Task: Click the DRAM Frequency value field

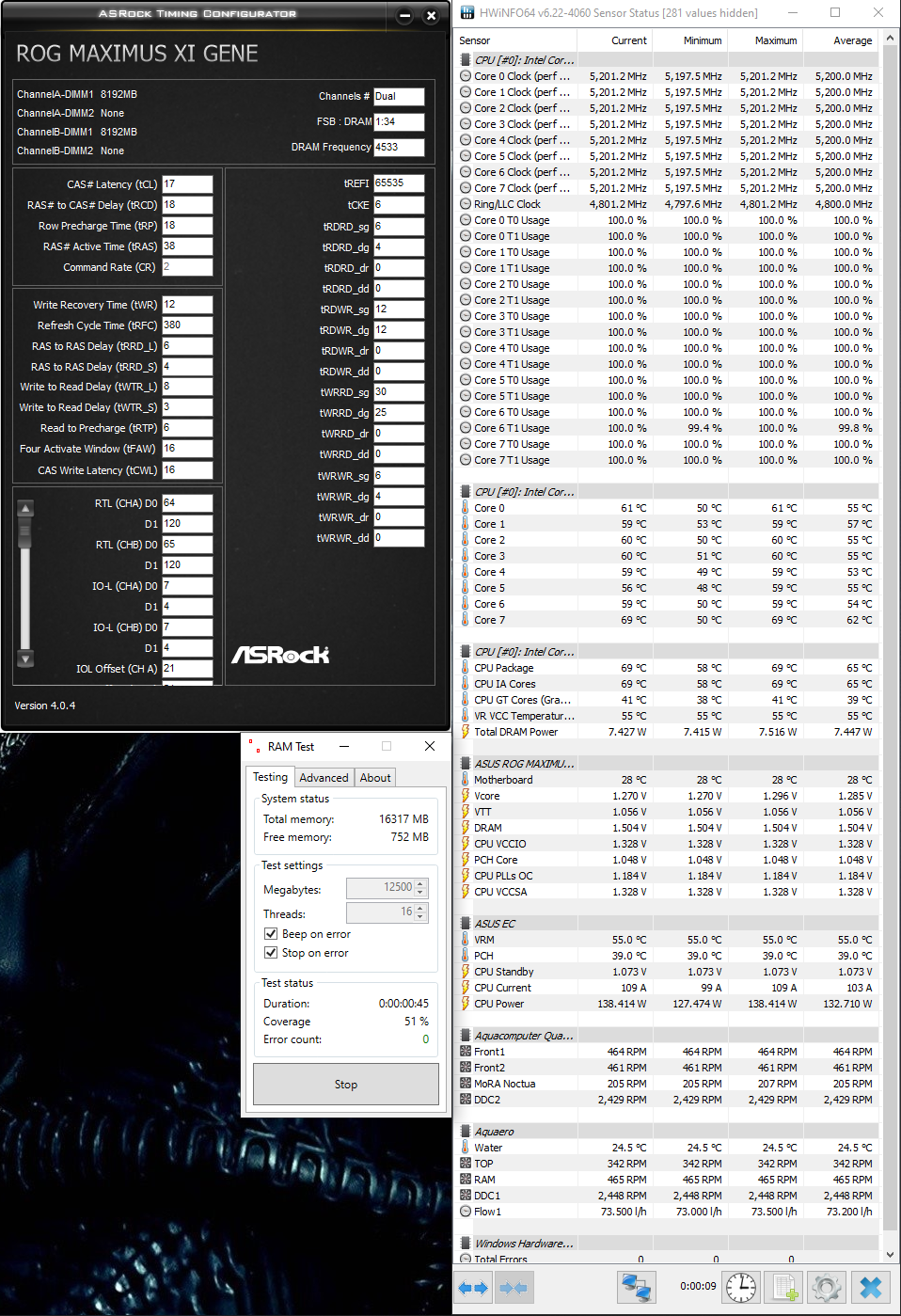Action: tap(399, 147)
